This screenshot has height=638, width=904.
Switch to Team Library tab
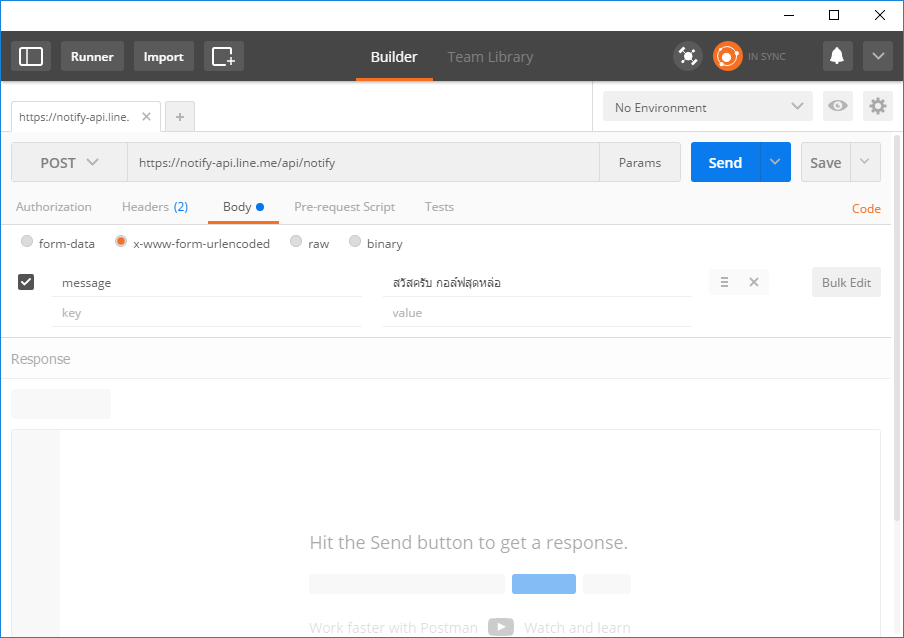[x=490, y=57]
